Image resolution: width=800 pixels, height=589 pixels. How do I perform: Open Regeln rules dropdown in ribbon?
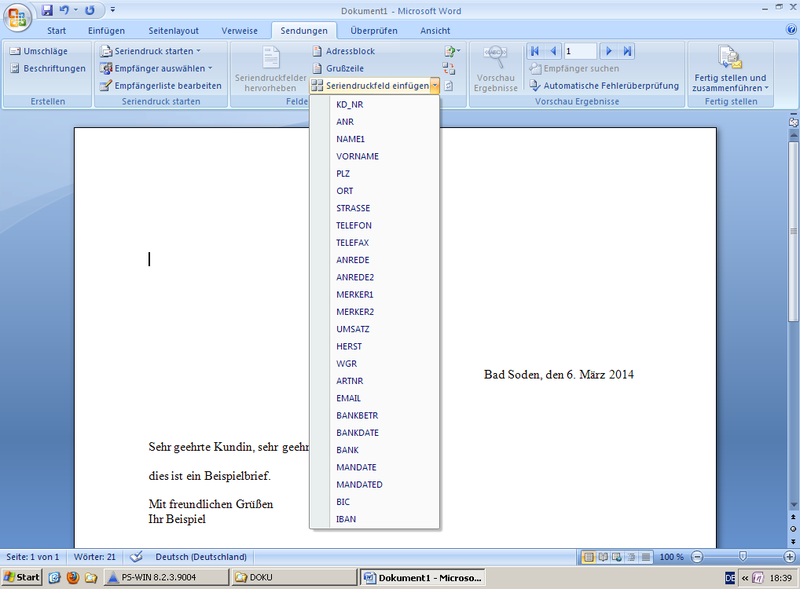tap(452, 51)
